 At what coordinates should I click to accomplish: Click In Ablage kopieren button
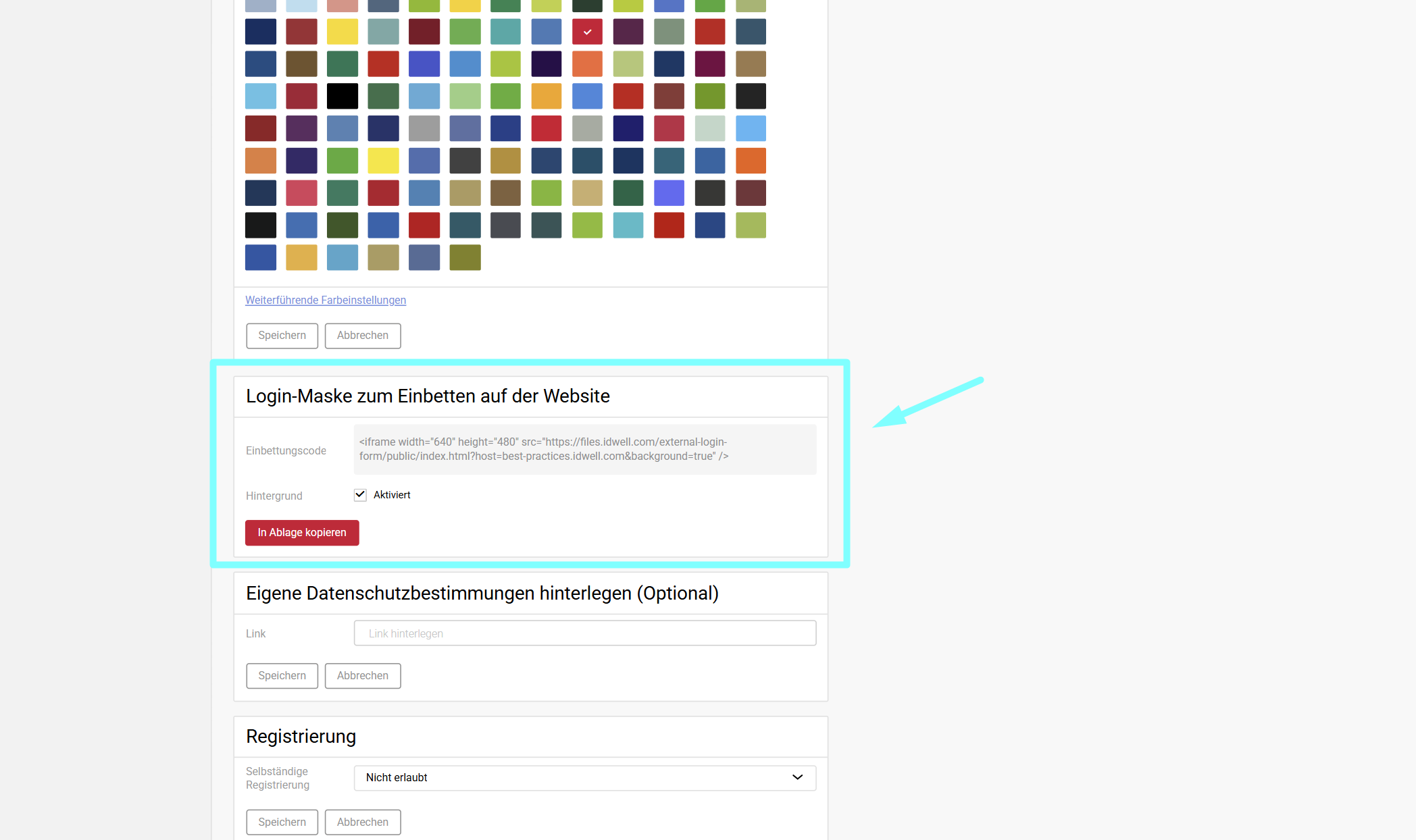pos(302,533)
